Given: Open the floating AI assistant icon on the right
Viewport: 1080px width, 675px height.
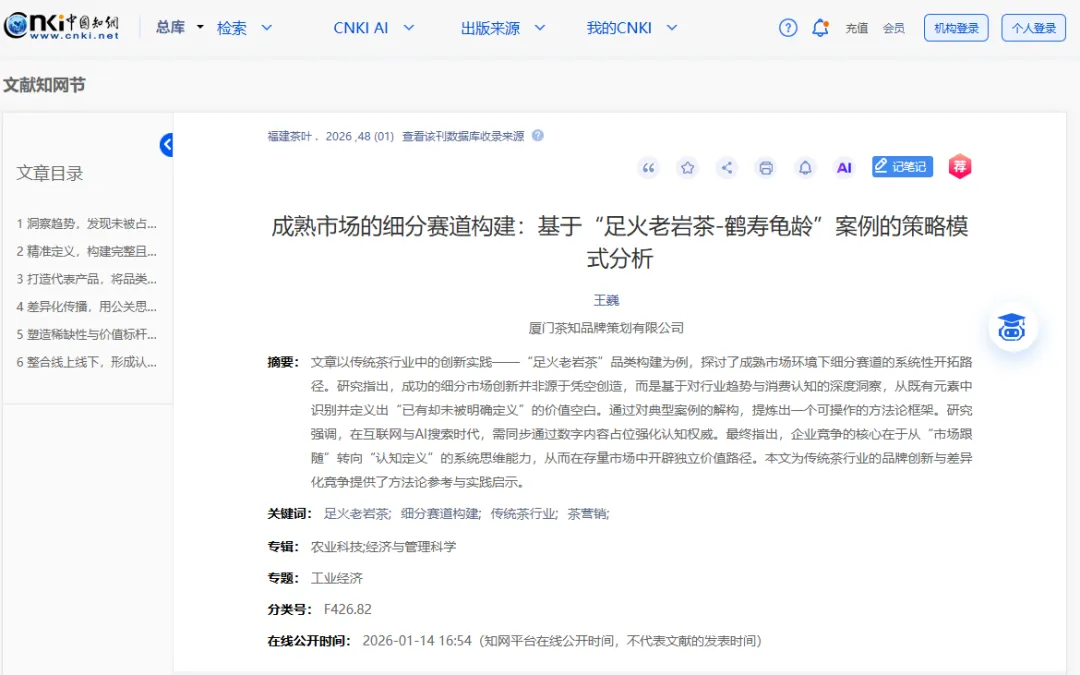Looking at the screenshot, I should point(1012,327).
